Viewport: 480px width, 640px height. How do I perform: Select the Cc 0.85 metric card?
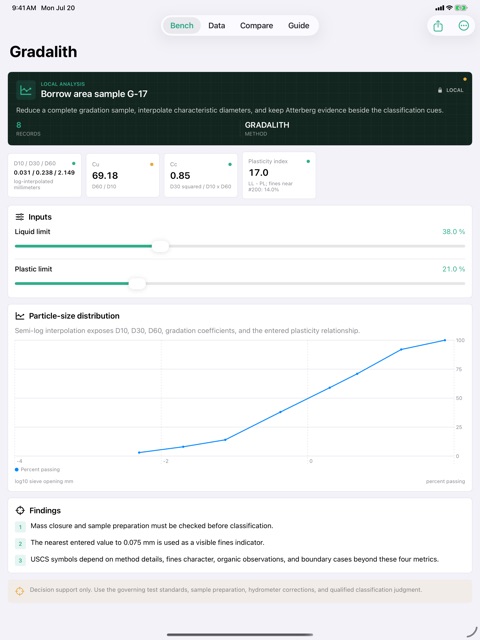(201, 176)
